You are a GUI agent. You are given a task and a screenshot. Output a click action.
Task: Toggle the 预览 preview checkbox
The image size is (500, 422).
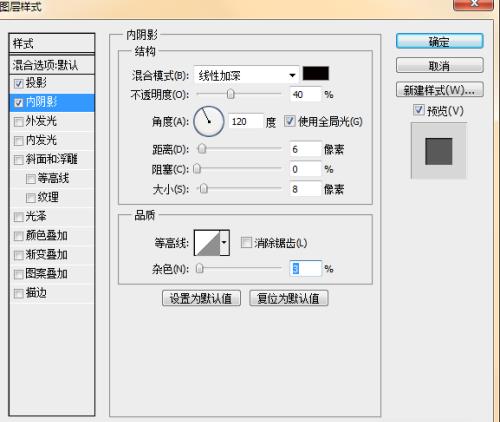tap(419, 110)
